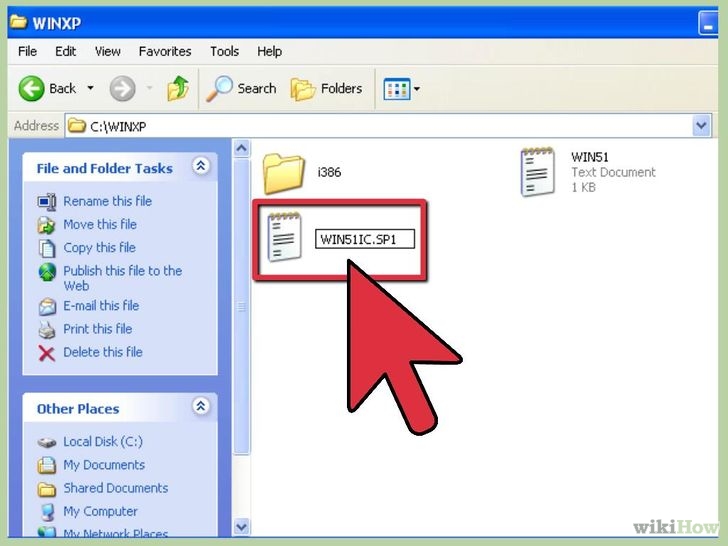
Task: Open the Views dropdown arrow
Action: click(x=417, y=88)
